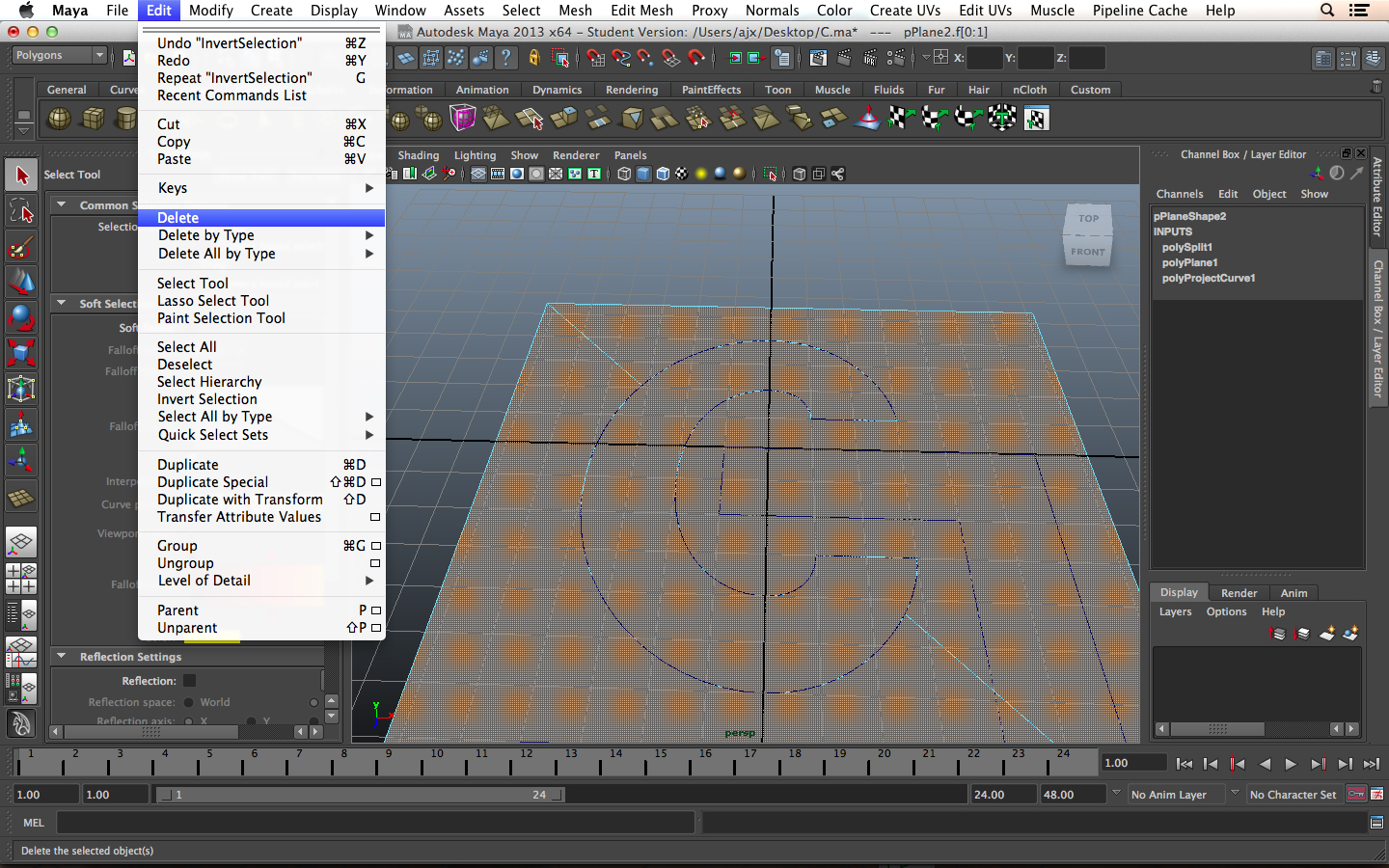Click the lock selection padlock icon
Viewport: 1389px width, 868px height.
[x=533, y=58]
